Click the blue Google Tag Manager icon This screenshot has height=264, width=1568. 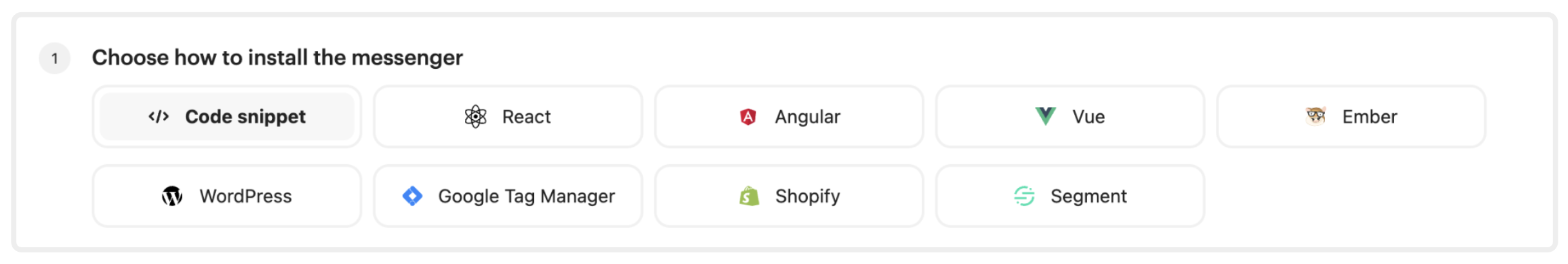(412, 196)
